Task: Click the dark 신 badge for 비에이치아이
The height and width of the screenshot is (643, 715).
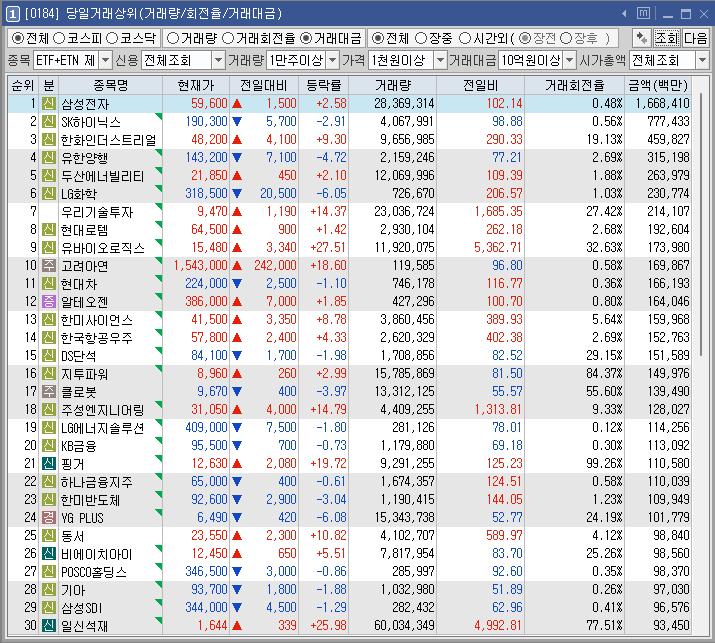Action: pos(48,554)
